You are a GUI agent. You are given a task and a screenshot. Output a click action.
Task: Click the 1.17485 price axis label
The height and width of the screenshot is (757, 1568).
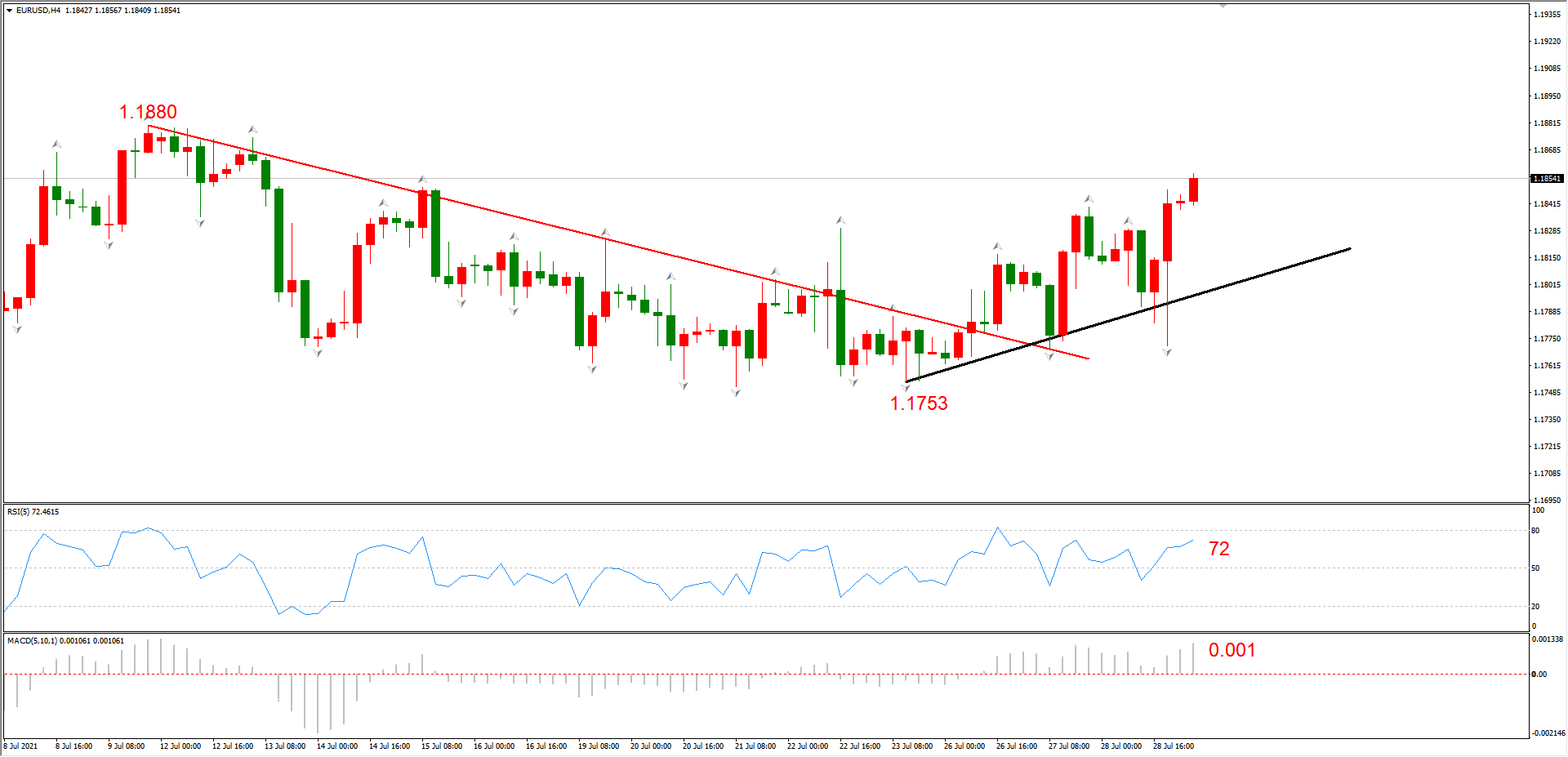[x=1547, y=393]
